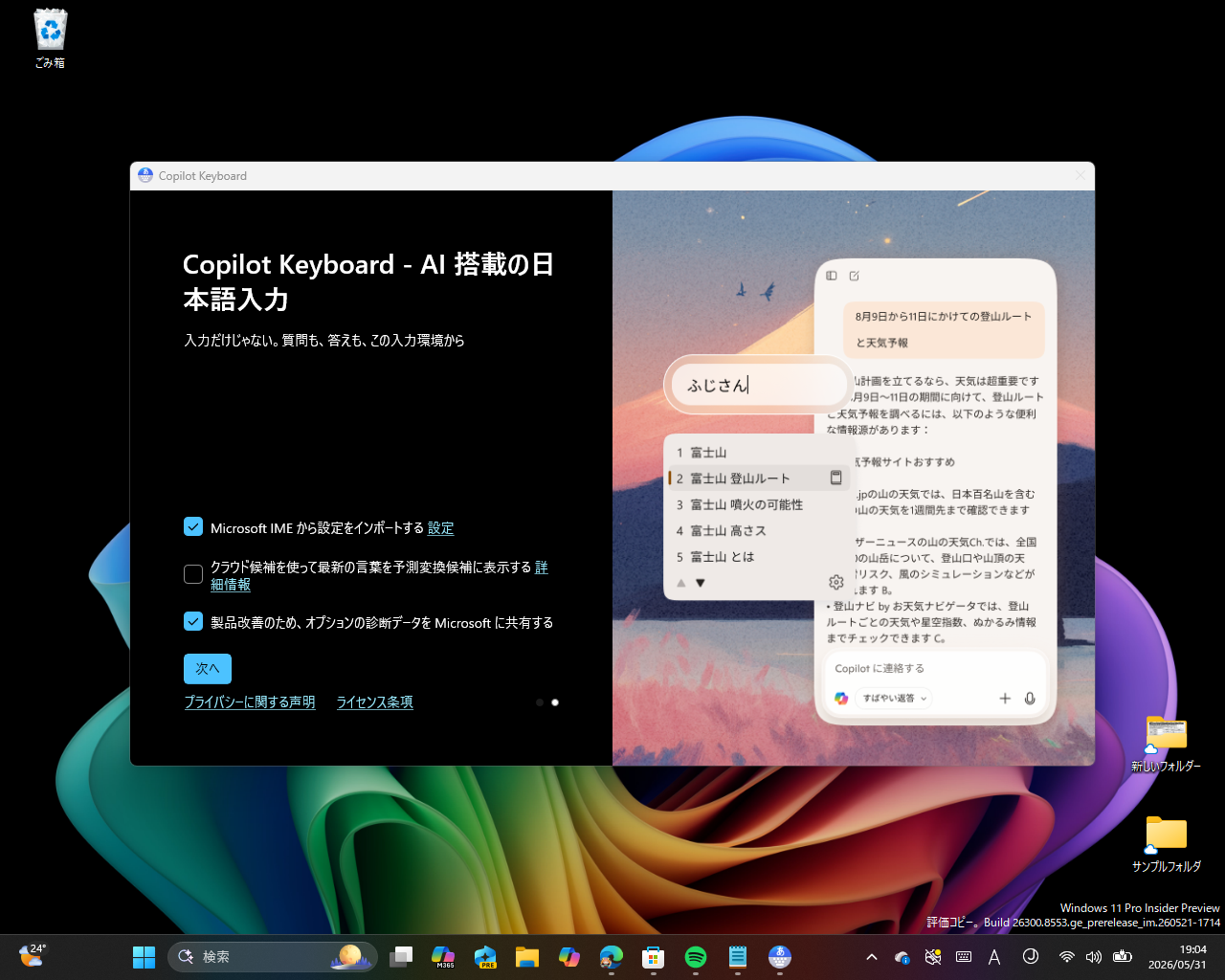1225x980 pixels.
Task: Open the clock and date showing 19:04
Action: tap(1177, 956)
